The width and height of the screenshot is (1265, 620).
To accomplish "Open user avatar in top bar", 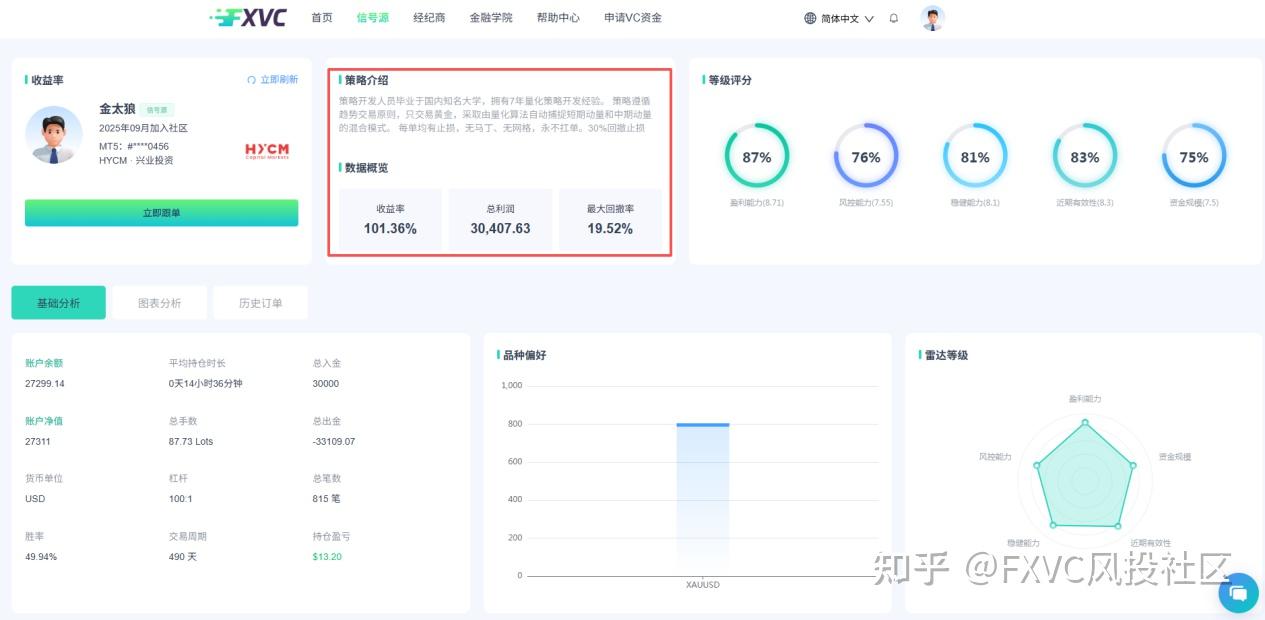I will click(x=933, y=18).
